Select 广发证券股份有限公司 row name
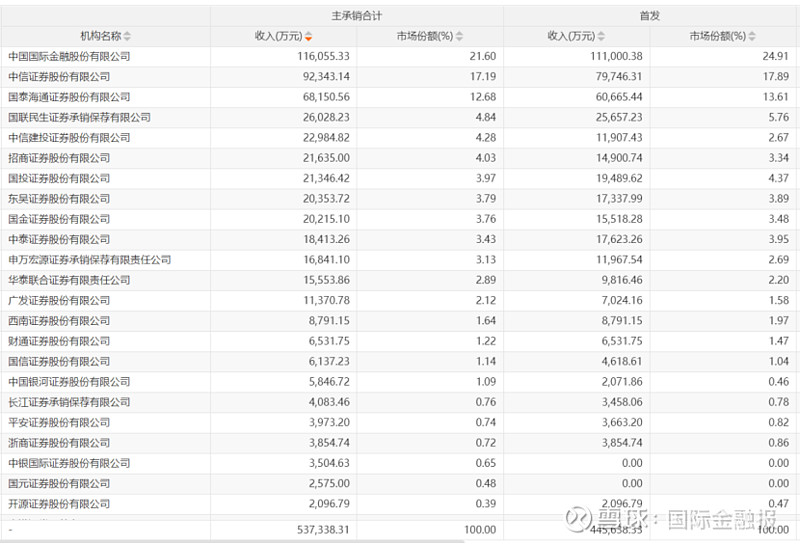 pos(59,301)
